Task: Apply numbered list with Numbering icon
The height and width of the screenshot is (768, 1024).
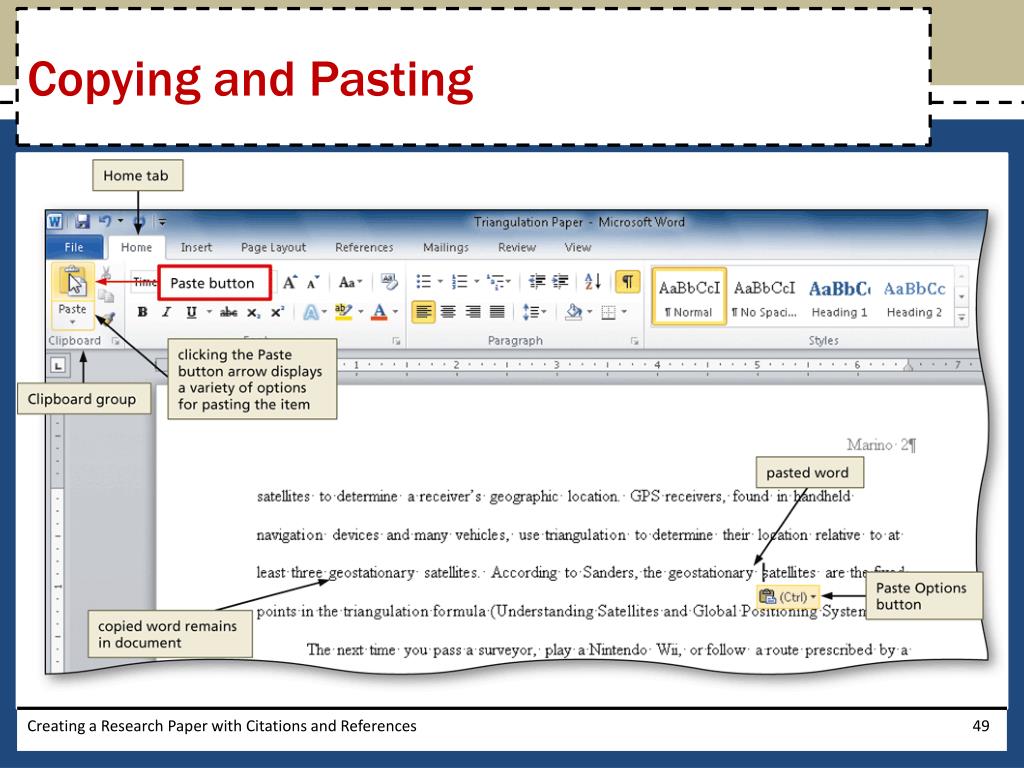Action: (460, 281)
